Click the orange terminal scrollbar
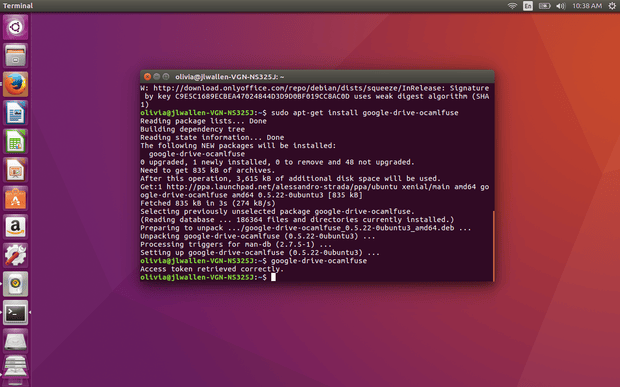Screen dimensions: 620x387 (493, 246)
